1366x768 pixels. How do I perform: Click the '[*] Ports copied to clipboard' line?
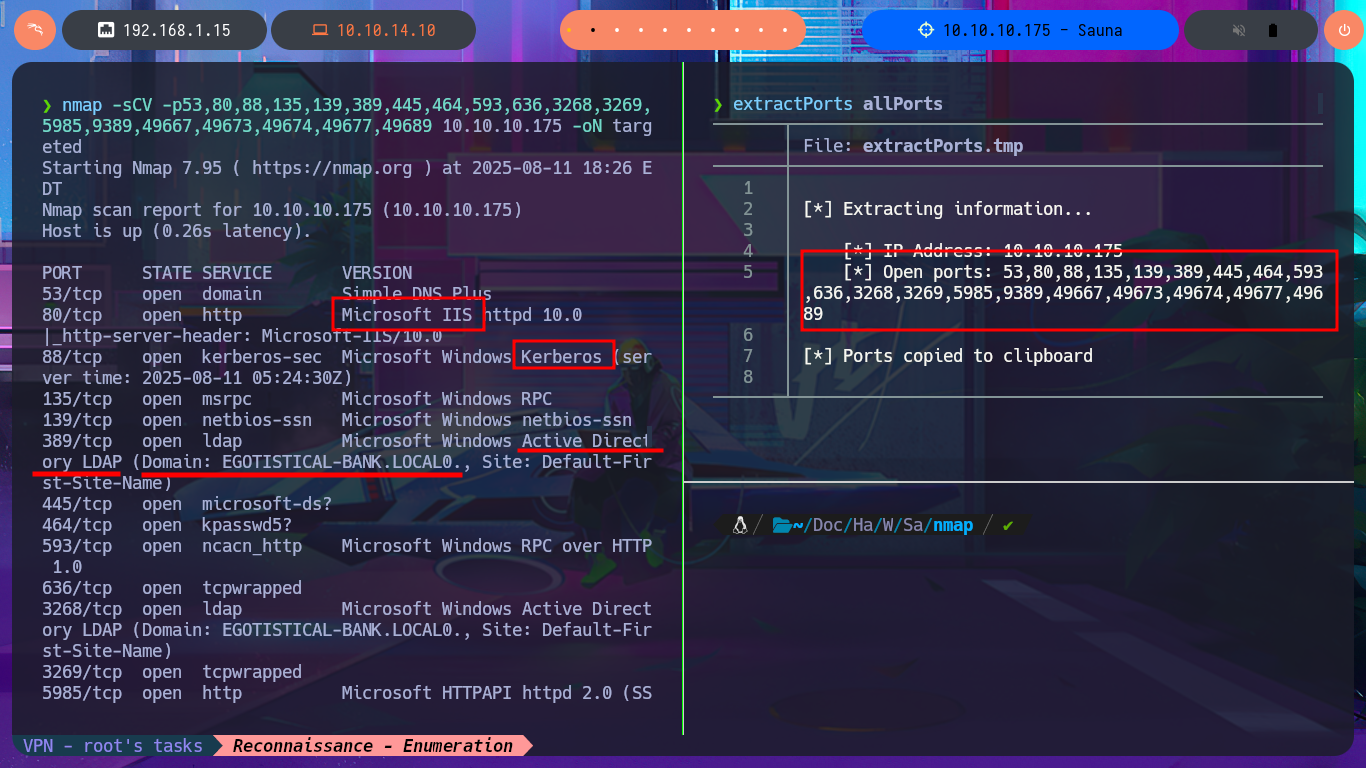948,357
